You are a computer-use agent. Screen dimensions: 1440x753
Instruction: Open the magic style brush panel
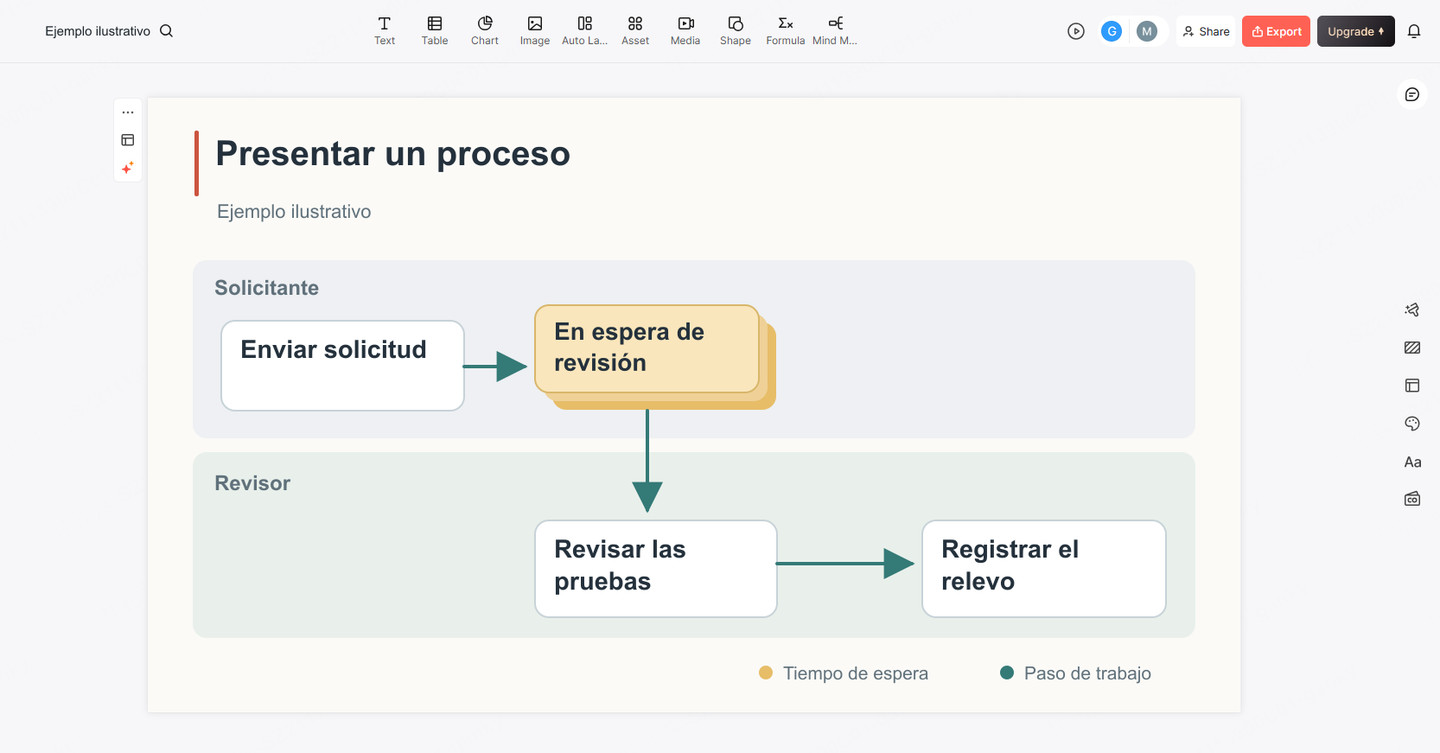[1412, 310]
